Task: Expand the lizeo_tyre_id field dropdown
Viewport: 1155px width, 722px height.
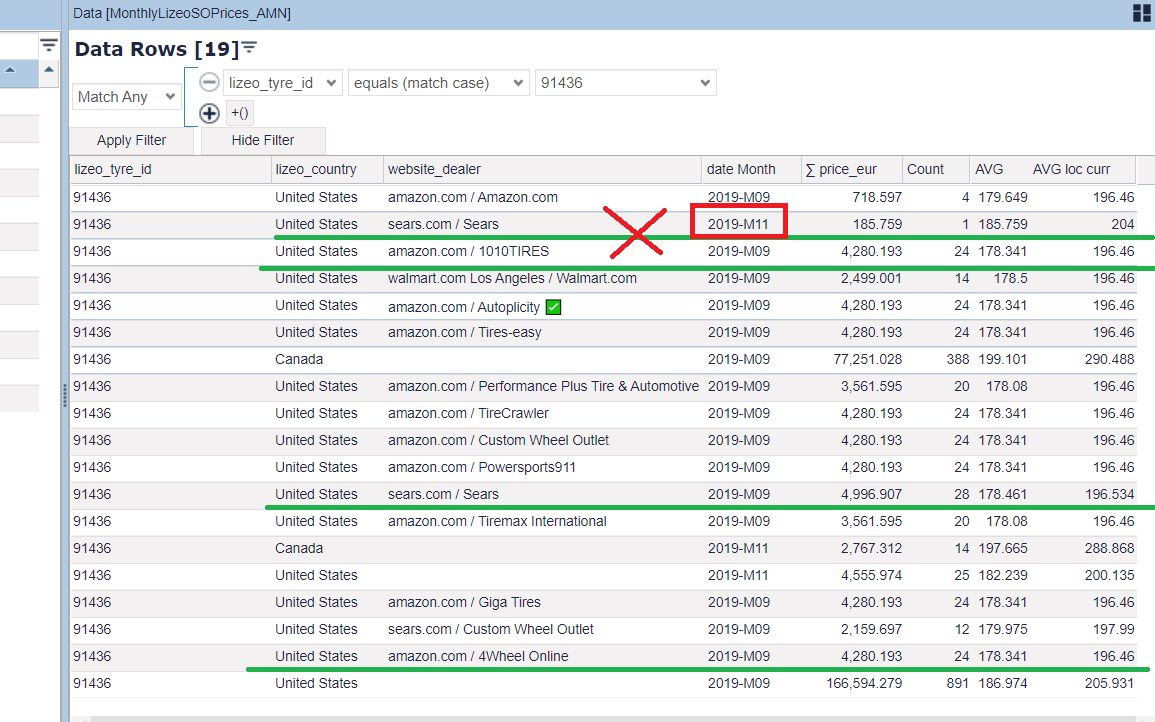Action: point(283,83)
